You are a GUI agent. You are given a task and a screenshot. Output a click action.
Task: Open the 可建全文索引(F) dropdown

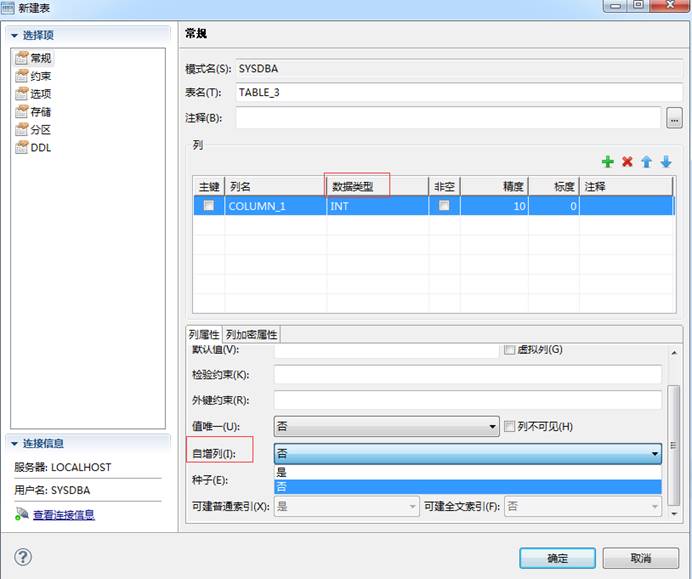(x=583, y=506)
